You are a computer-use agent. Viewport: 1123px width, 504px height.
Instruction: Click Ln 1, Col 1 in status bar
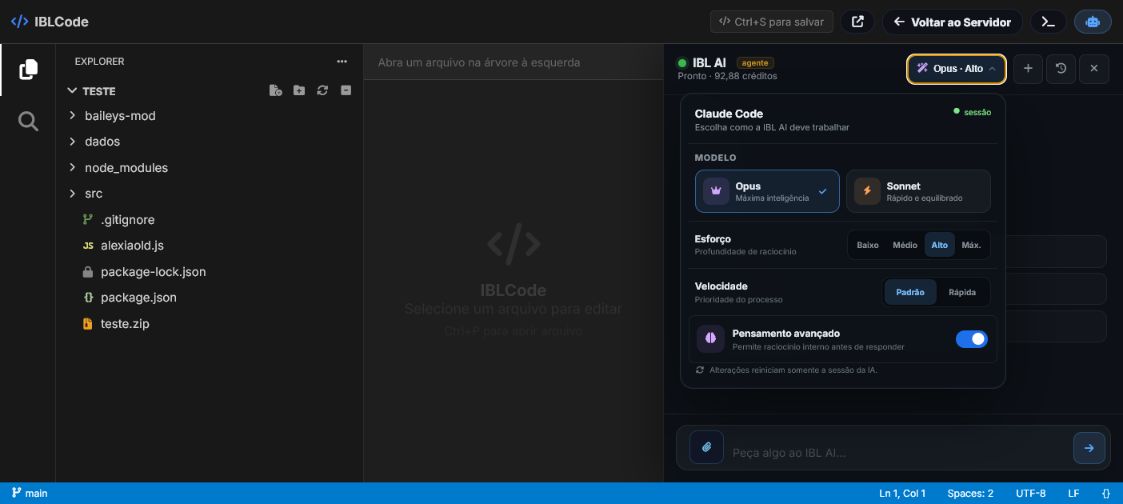tap(902, 493)
